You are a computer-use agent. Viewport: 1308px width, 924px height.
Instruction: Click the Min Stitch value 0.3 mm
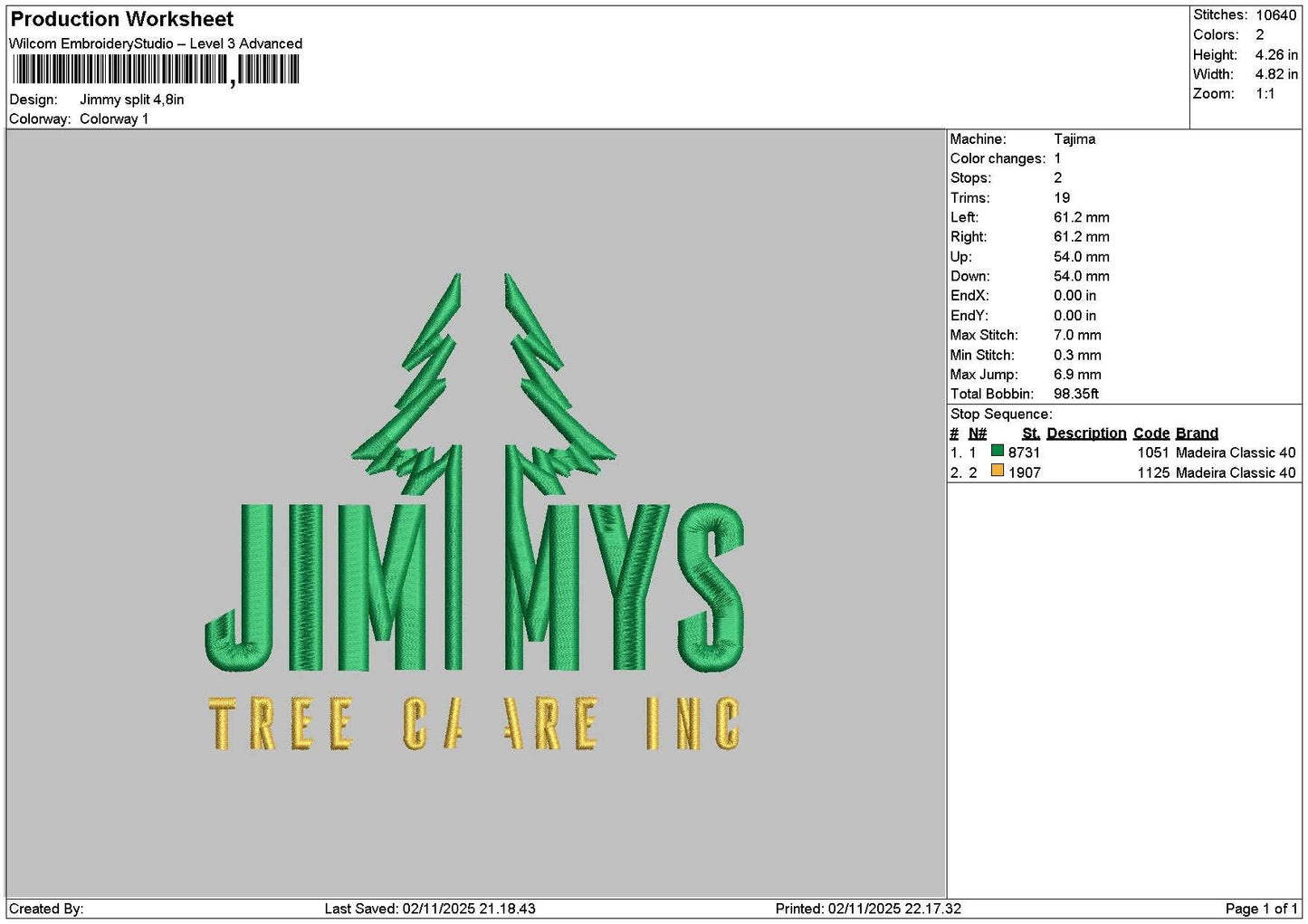tap(1077, 355)
